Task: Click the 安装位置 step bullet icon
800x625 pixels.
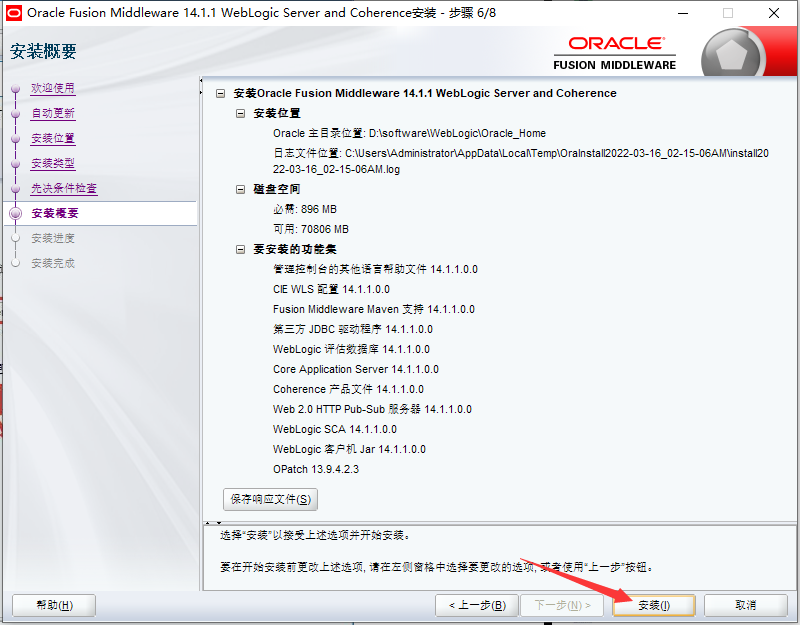Action: pyautogui.click(x=15, y=139)
